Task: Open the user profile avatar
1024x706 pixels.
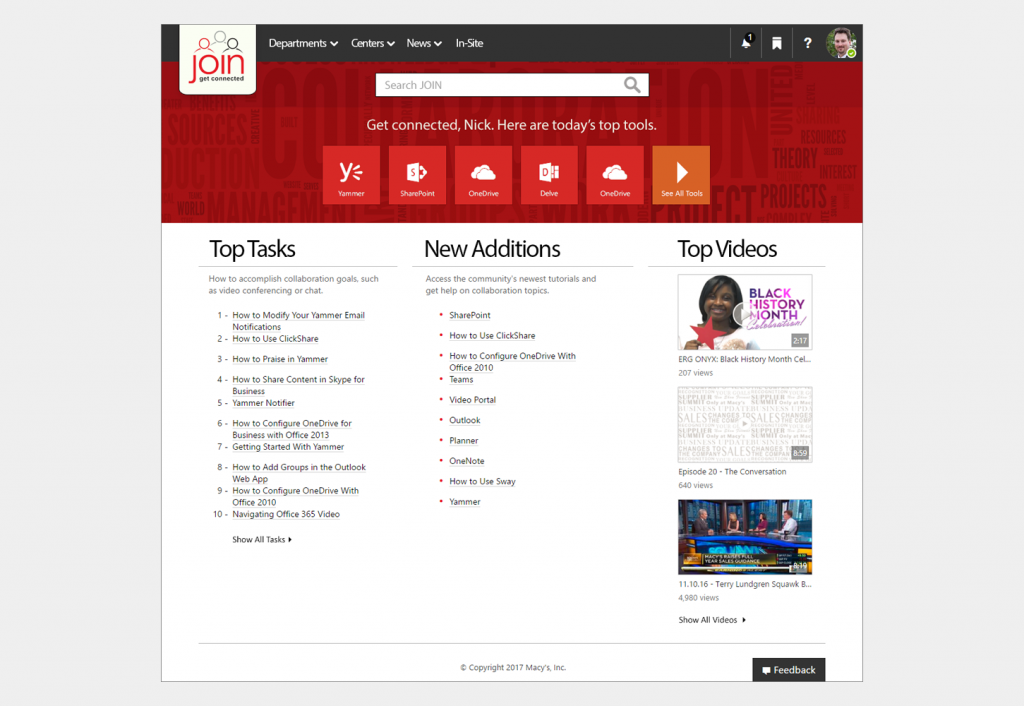Action: click(841, 43)
